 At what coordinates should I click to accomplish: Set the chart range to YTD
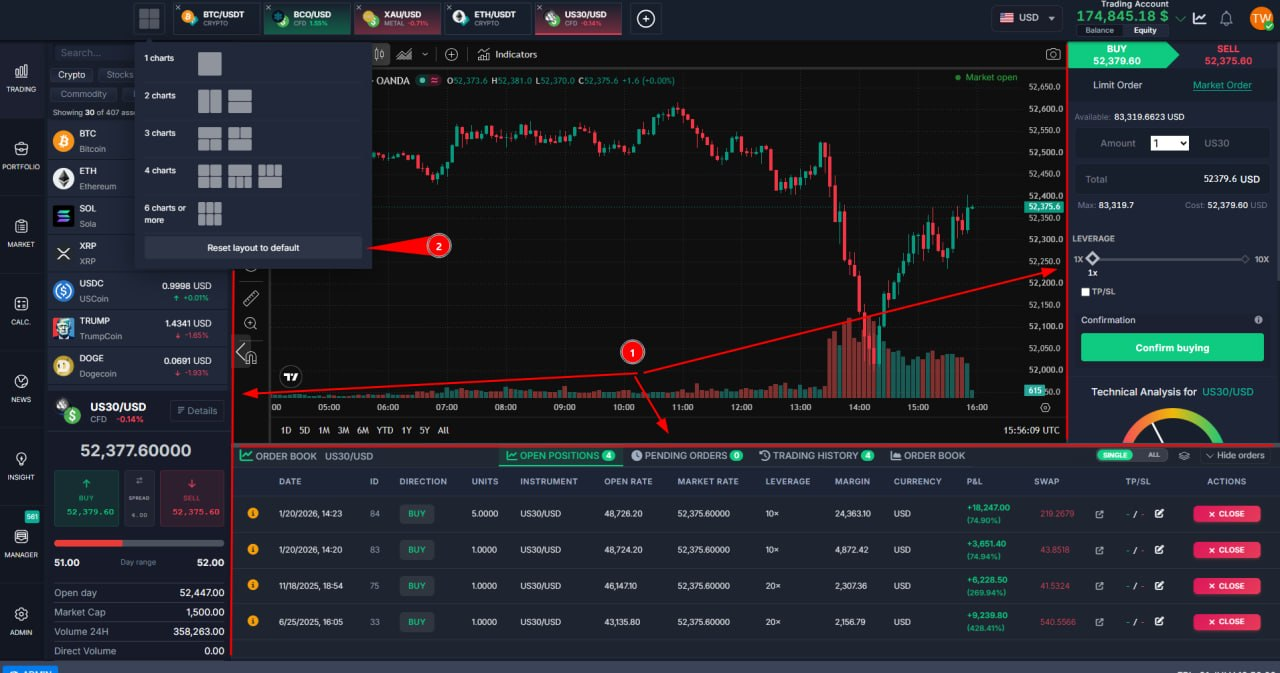(x=385, y=430)
